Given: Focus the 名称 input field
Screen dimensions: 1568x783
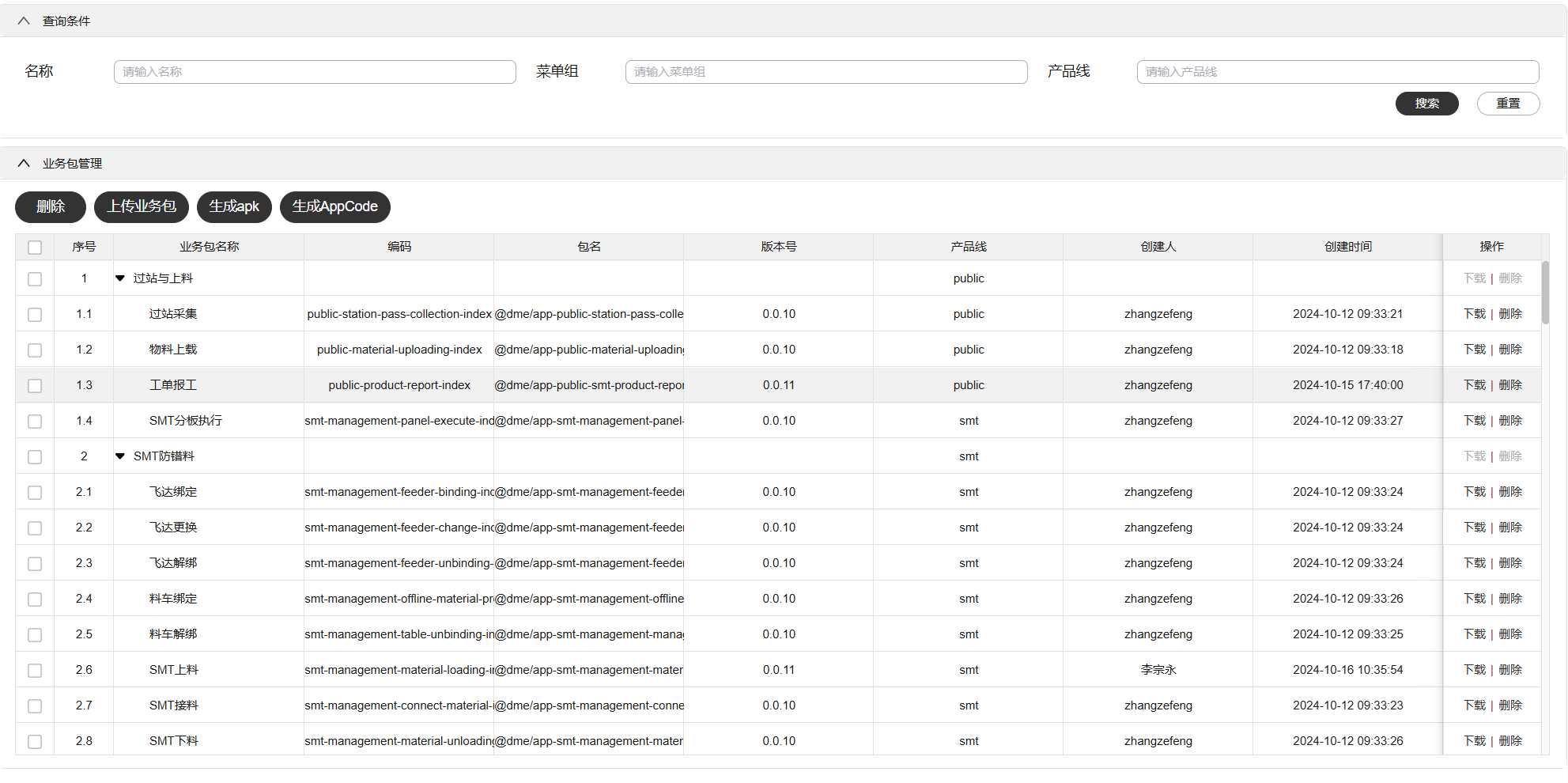Looking at the screenshot, I should click(315, 72).
